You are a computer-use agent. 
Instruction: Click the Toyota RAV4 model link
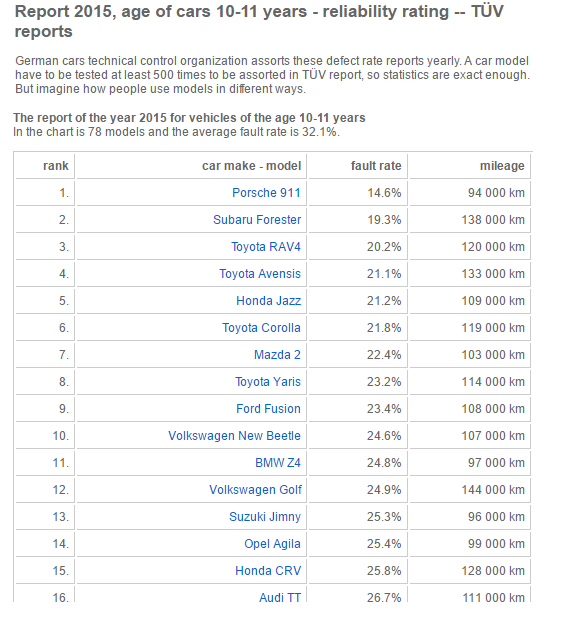pos(266,247)
